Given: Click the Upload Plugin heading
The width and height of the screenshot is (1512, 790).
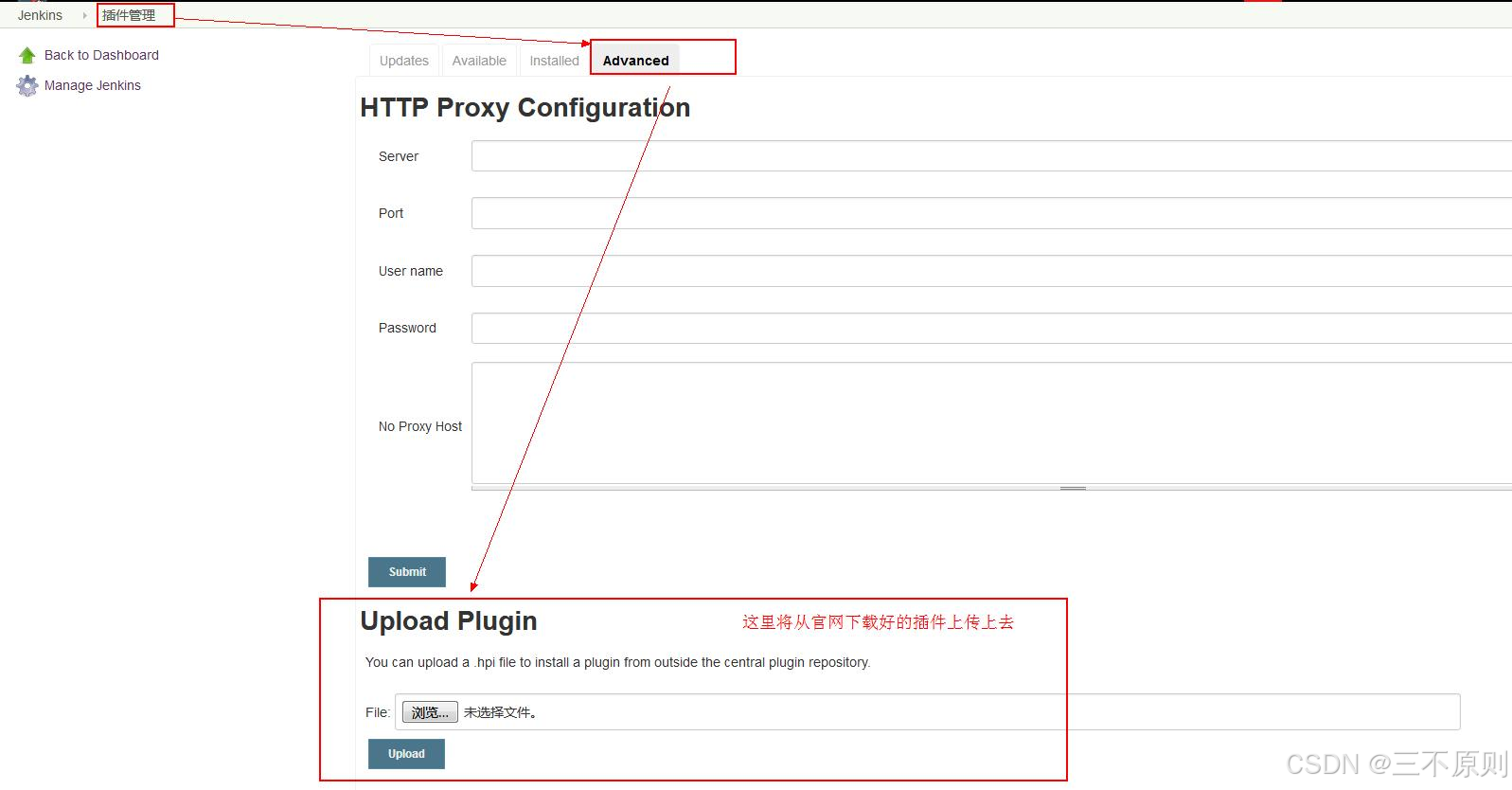Looking at the screenshot, I should pyautogui.click(x=449, y=621).
